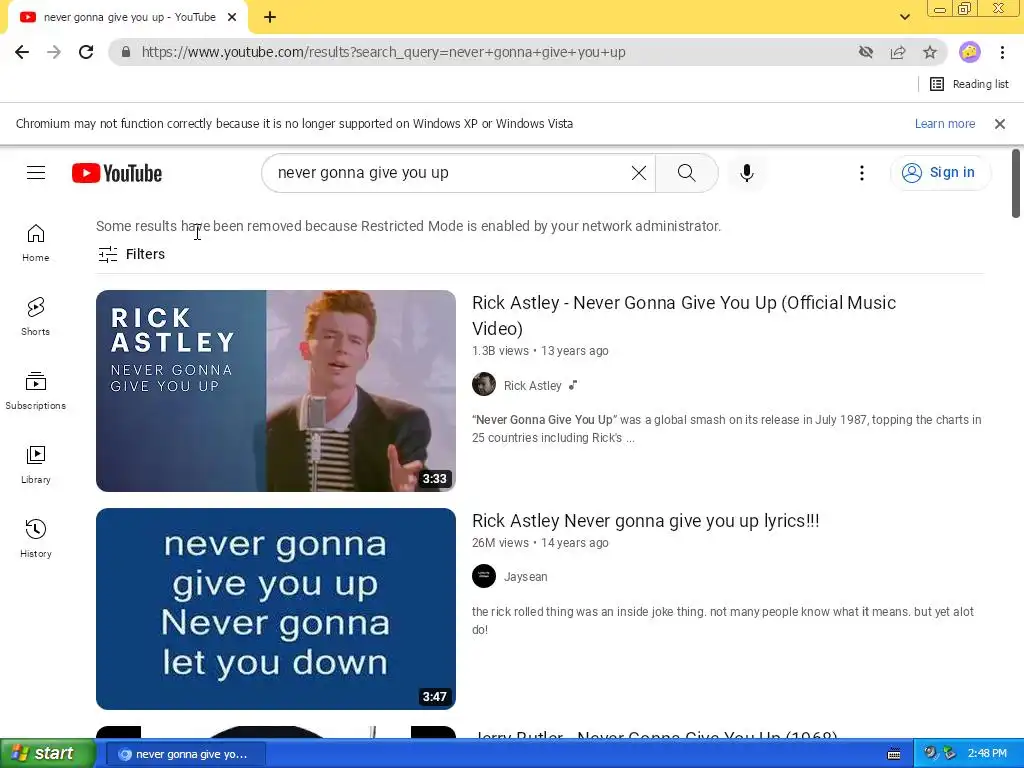Select the 'never gonna give you up - YouTube' tab
Screen dimensions: 1024x768
(129, 18)
